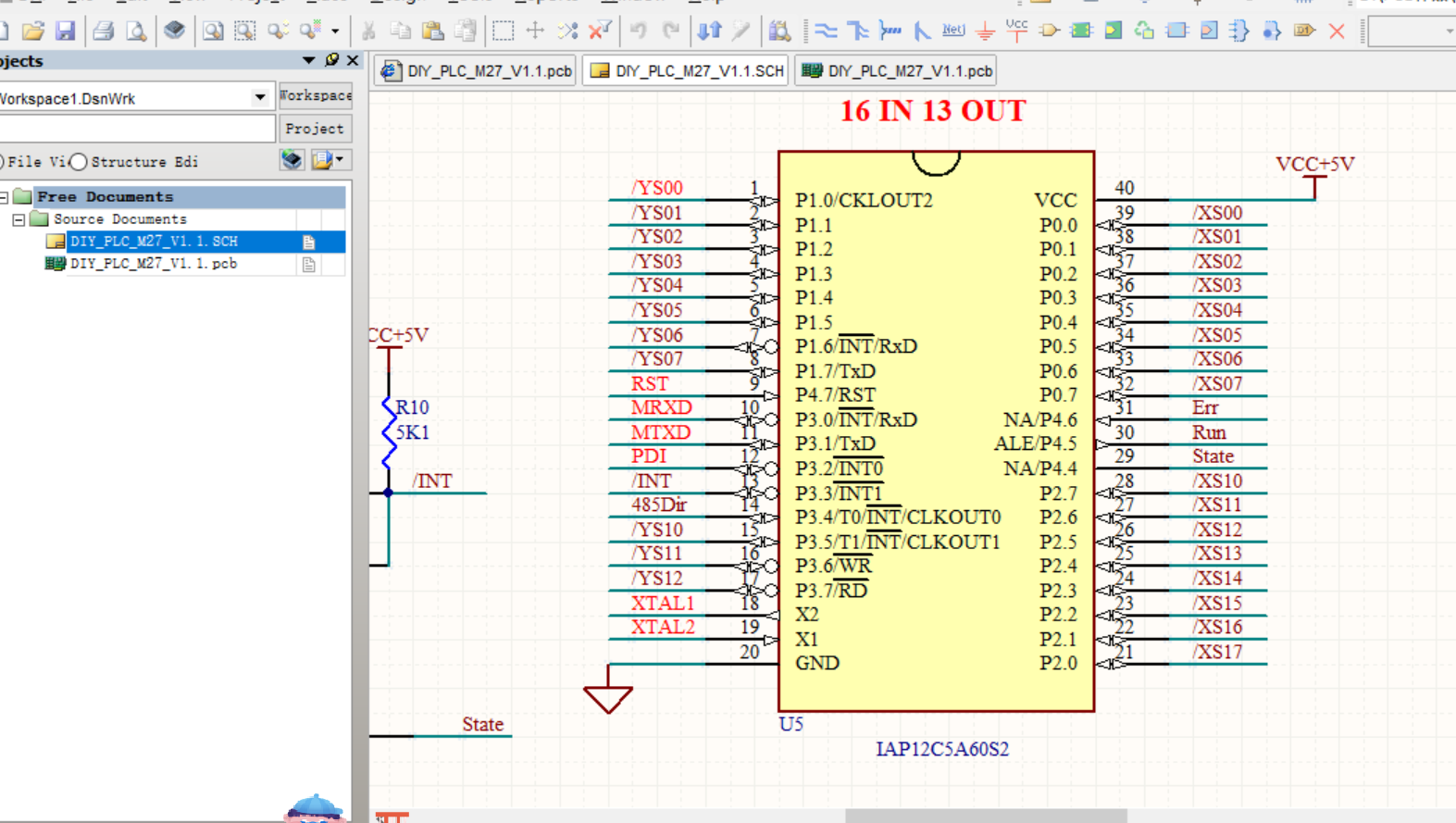The width and height of the screenshot is (1456, 823).
Task: Click the 485Dir net label
Action: [x=658, y=505]
